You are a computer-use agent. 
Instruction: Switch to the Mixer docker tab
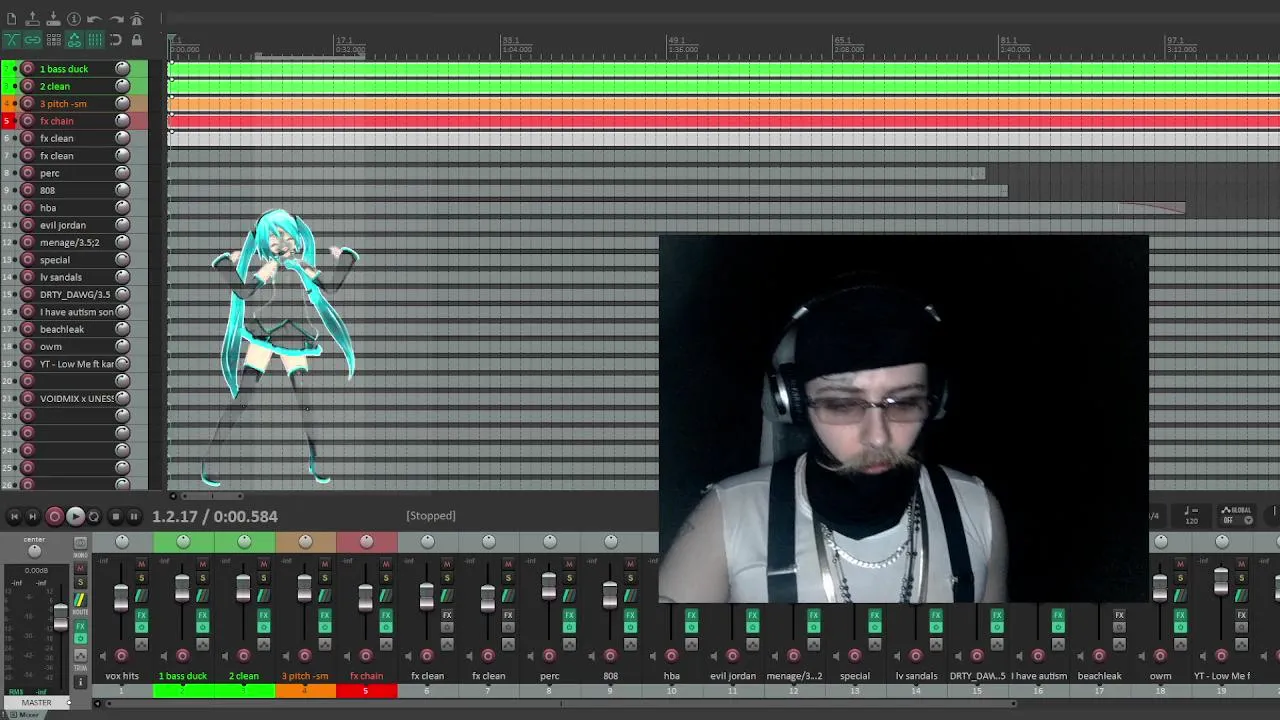click(28, 714)
